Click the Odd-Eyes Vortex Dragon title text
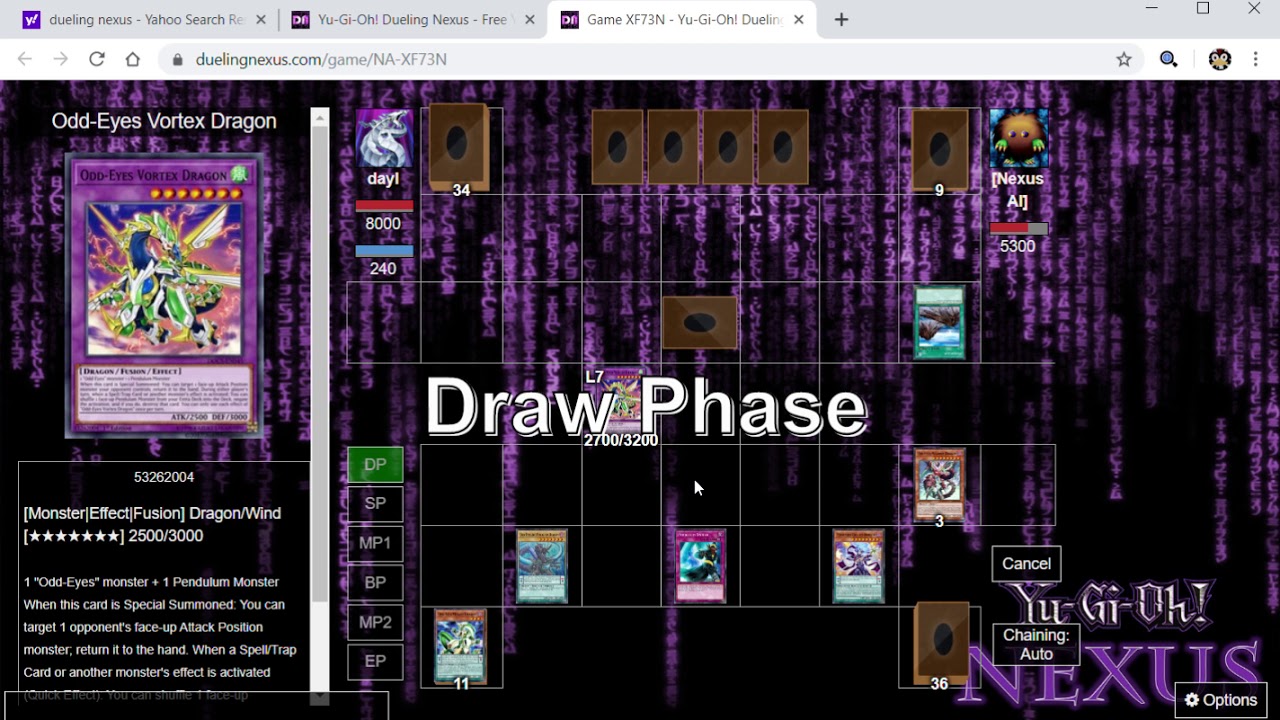The width and height of the screenshot is (1280, 720). pyautogui.click(x=164, y=121)
